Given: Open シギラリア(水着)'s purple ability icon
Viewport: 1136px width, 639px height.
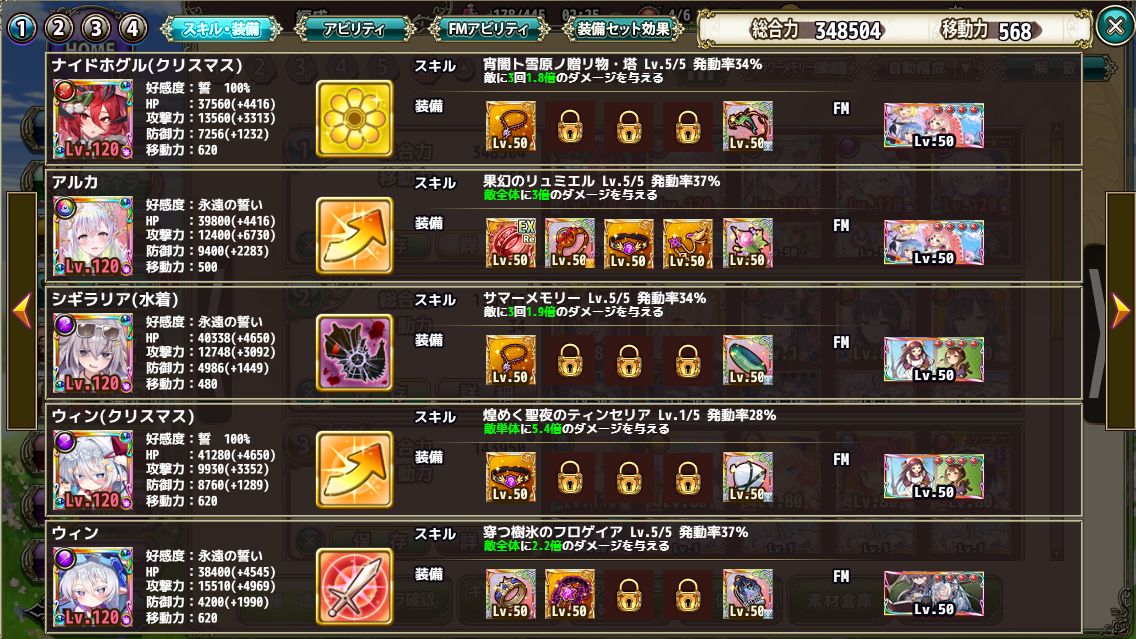Looking at the screenshot, I should (354, 353).
